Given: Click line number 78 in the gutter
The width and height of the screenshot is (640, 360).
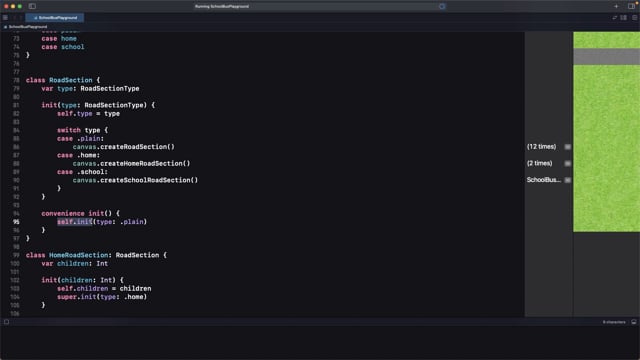Looking at the screenshot, I should [16, 80].
